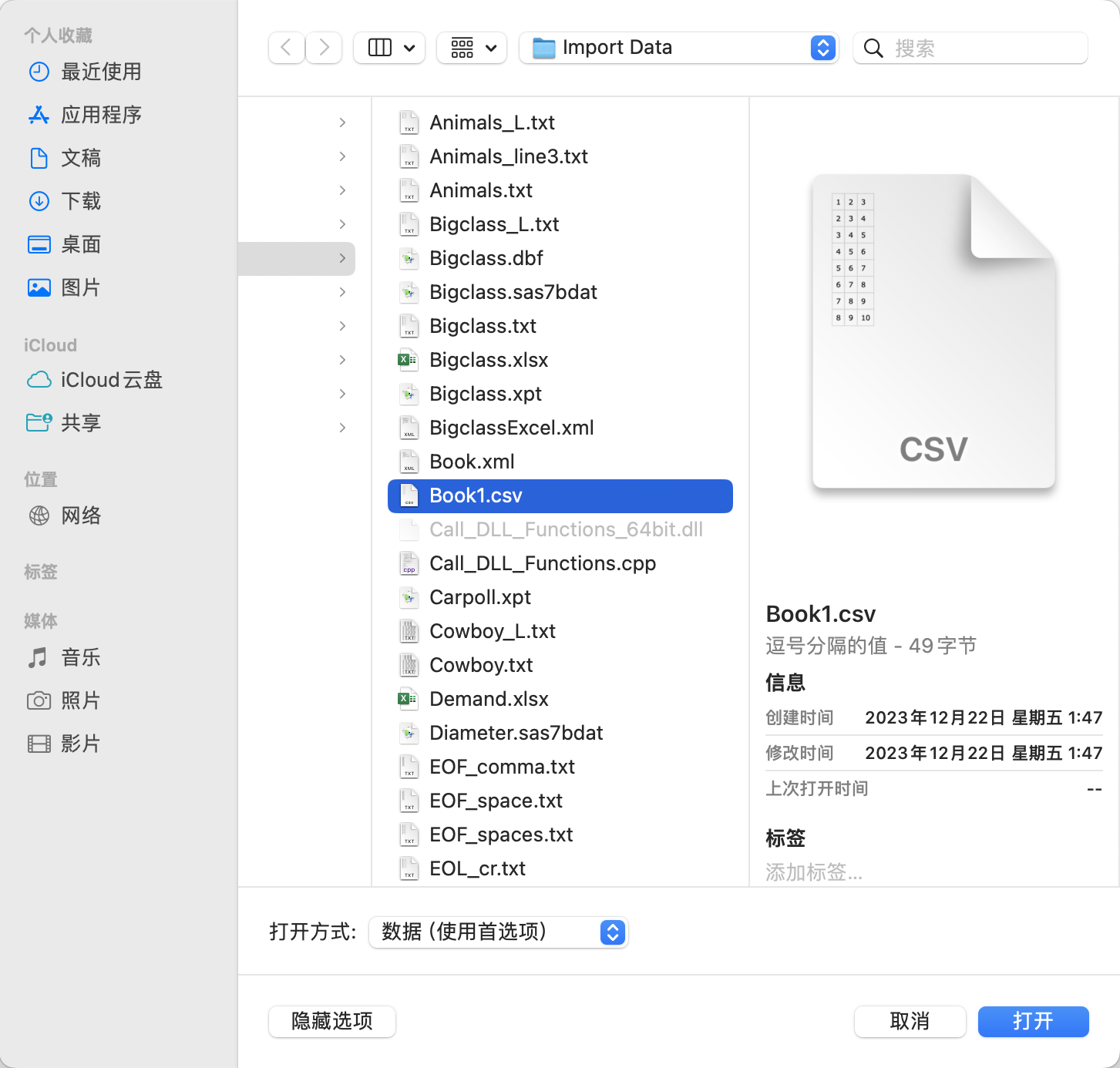
Task: Open the 共享 sidebar item
Action: 65,423
